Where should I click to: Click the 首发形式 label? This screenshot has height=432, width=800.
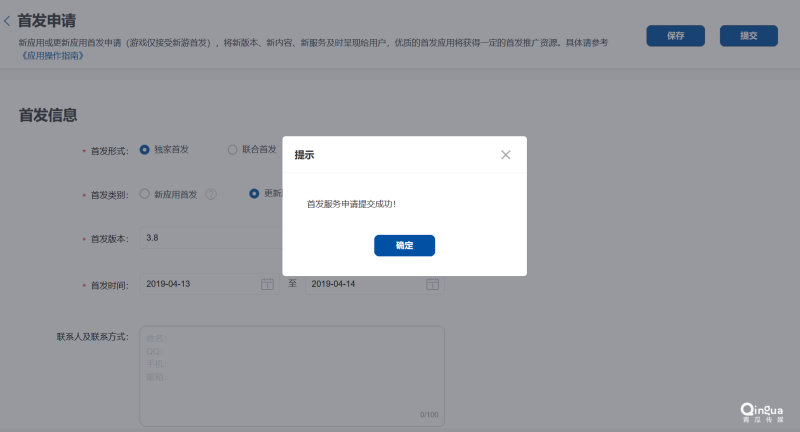(109, 151)
